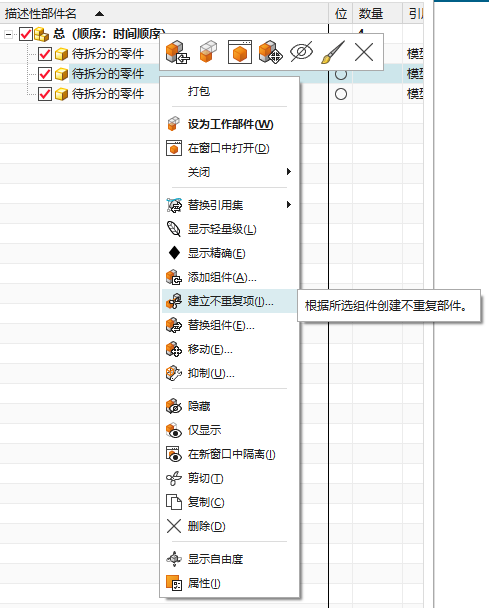The width and height of the screenshot is (489, 608).
Task: Click paintbrush Edit Display icon in toolbar
Action: 333,52
